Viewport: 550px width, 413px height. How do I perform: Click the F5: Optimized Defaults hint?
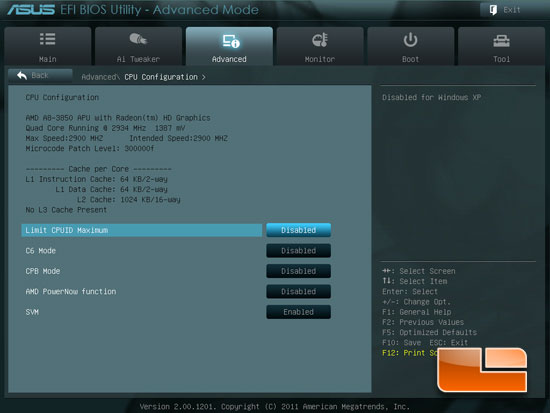pyautogui.click(x=429, y=332)
